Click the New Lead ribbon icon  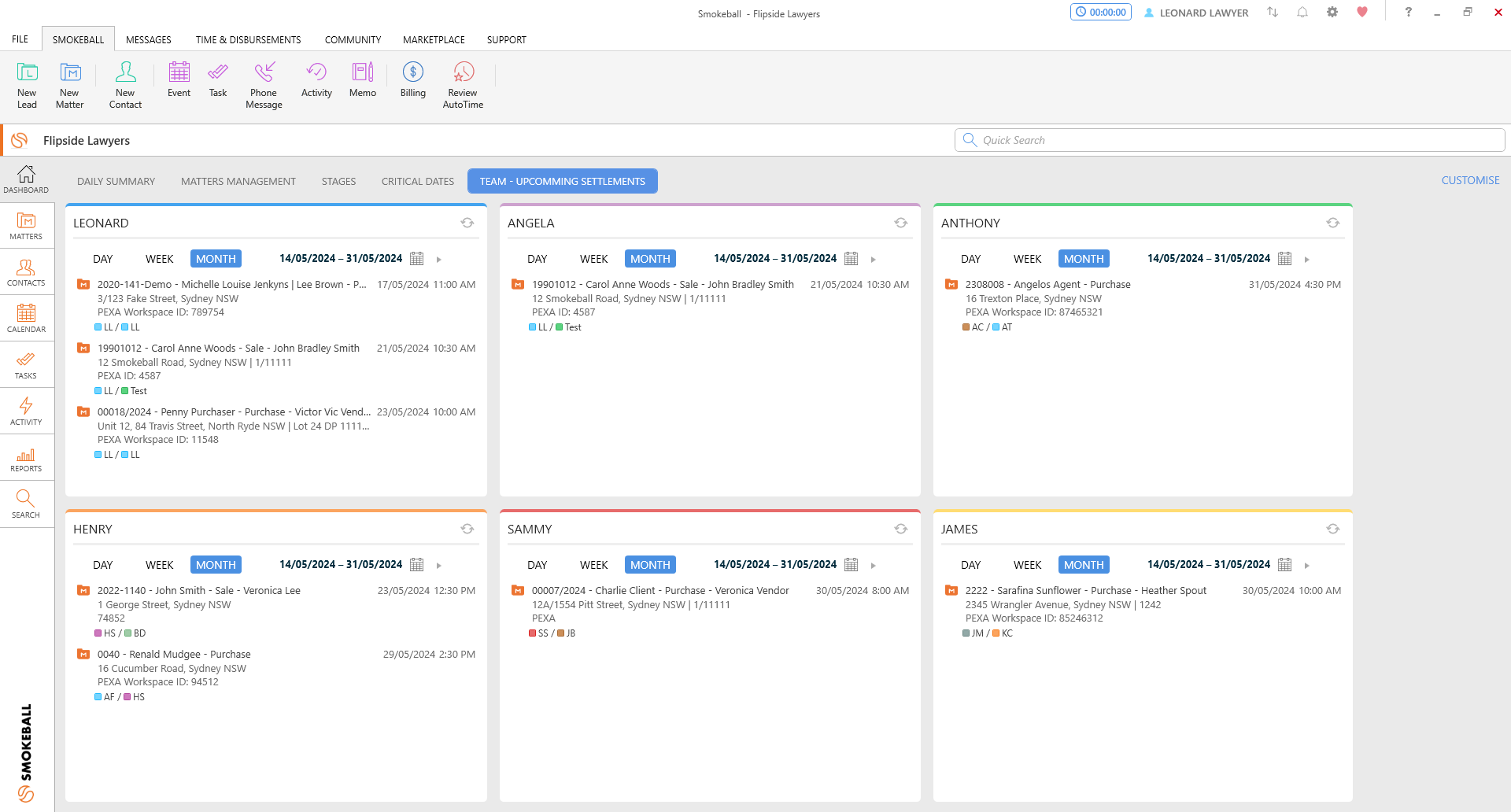(x=27, y=85)
